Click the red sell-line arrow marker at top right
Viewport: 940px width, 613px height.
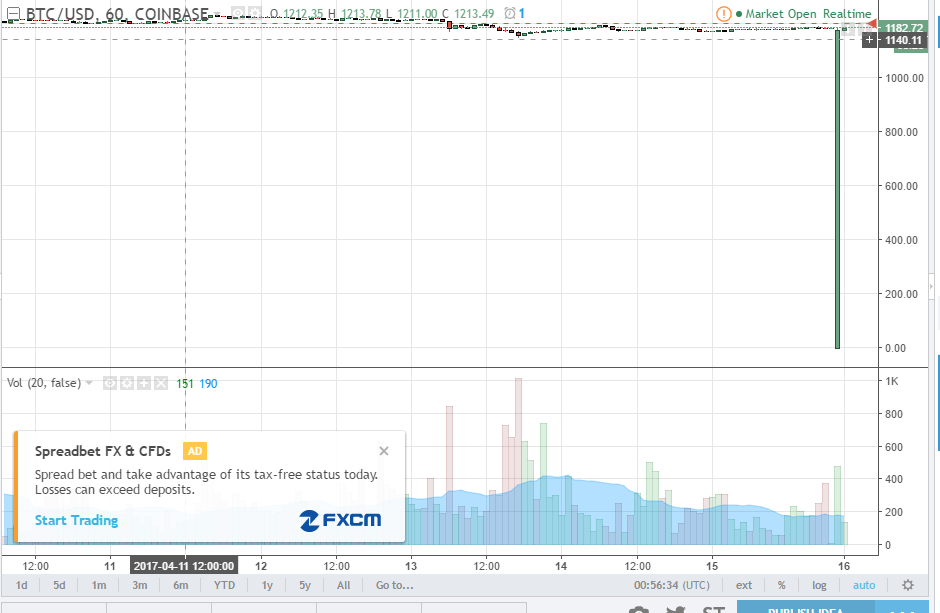tap(872, 23)
